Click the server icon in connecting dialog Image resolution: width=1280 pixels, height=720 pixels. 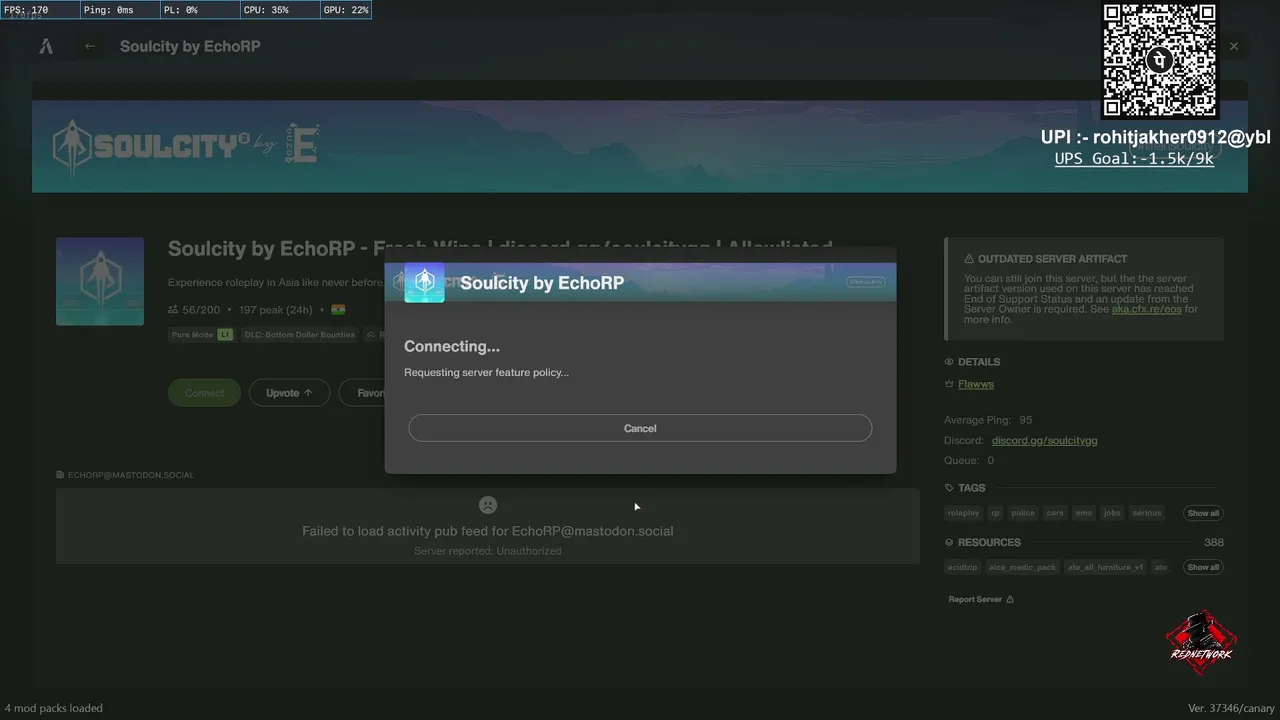[424, 283]
